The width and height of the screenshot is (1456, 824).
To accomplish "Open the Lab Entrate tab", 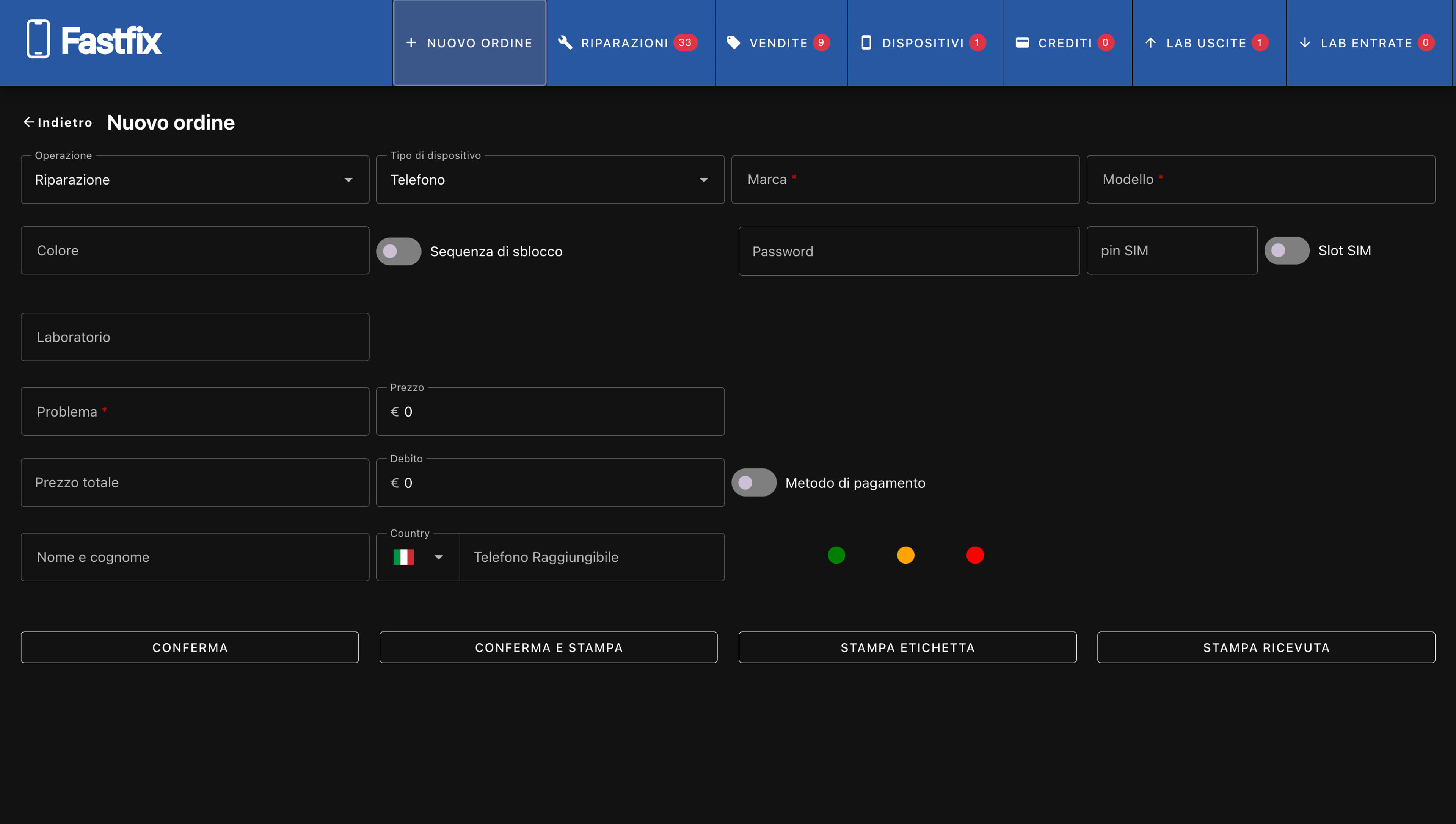I will tap(1370, 43).
